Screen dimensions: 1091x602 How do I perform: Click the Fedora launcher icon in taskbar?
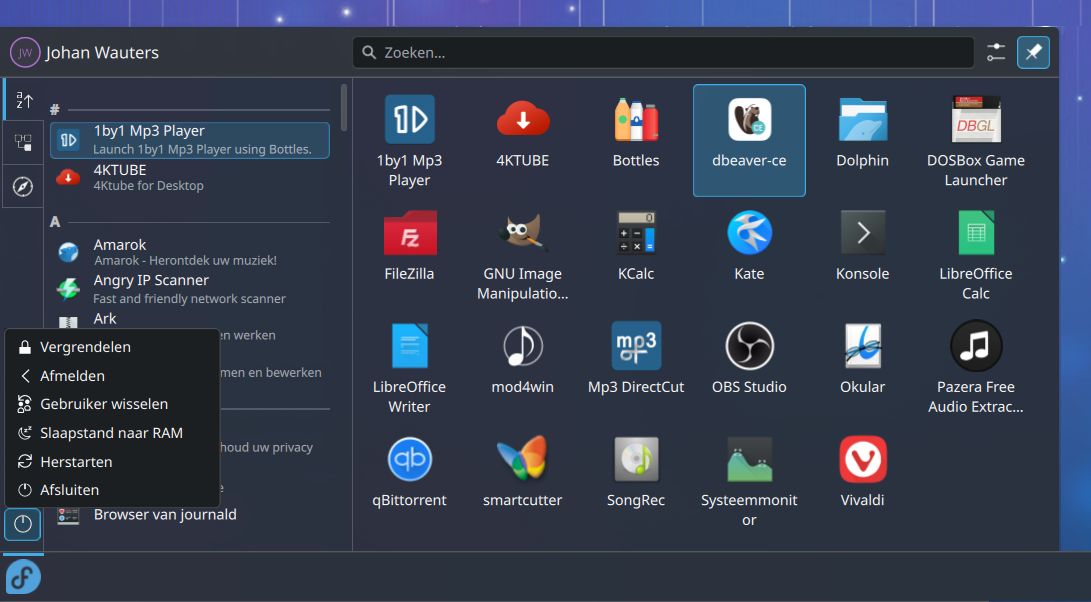click(23, 577)
